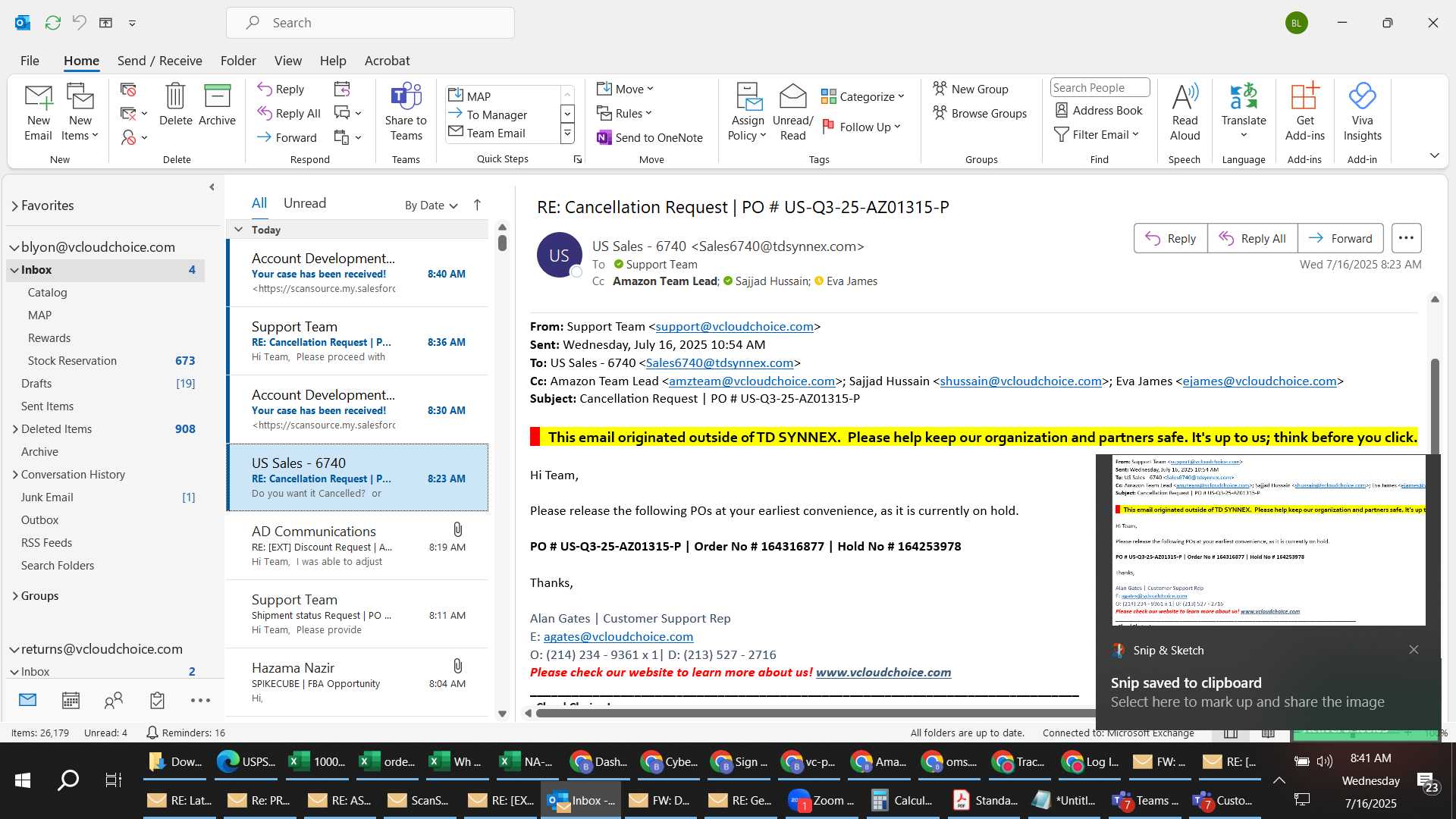Click Reminders bell in status bar
This screenshot has height=819, width=1456.
tap(152, 733)
